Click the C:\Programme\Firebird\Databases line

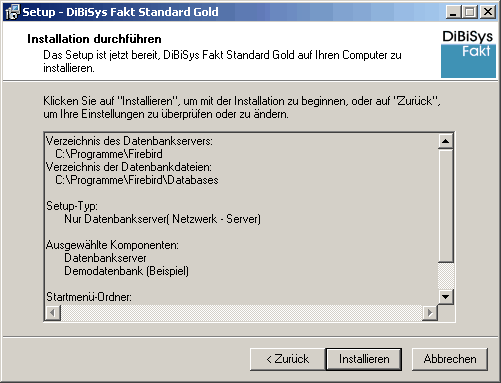click(x=137, y=180)
